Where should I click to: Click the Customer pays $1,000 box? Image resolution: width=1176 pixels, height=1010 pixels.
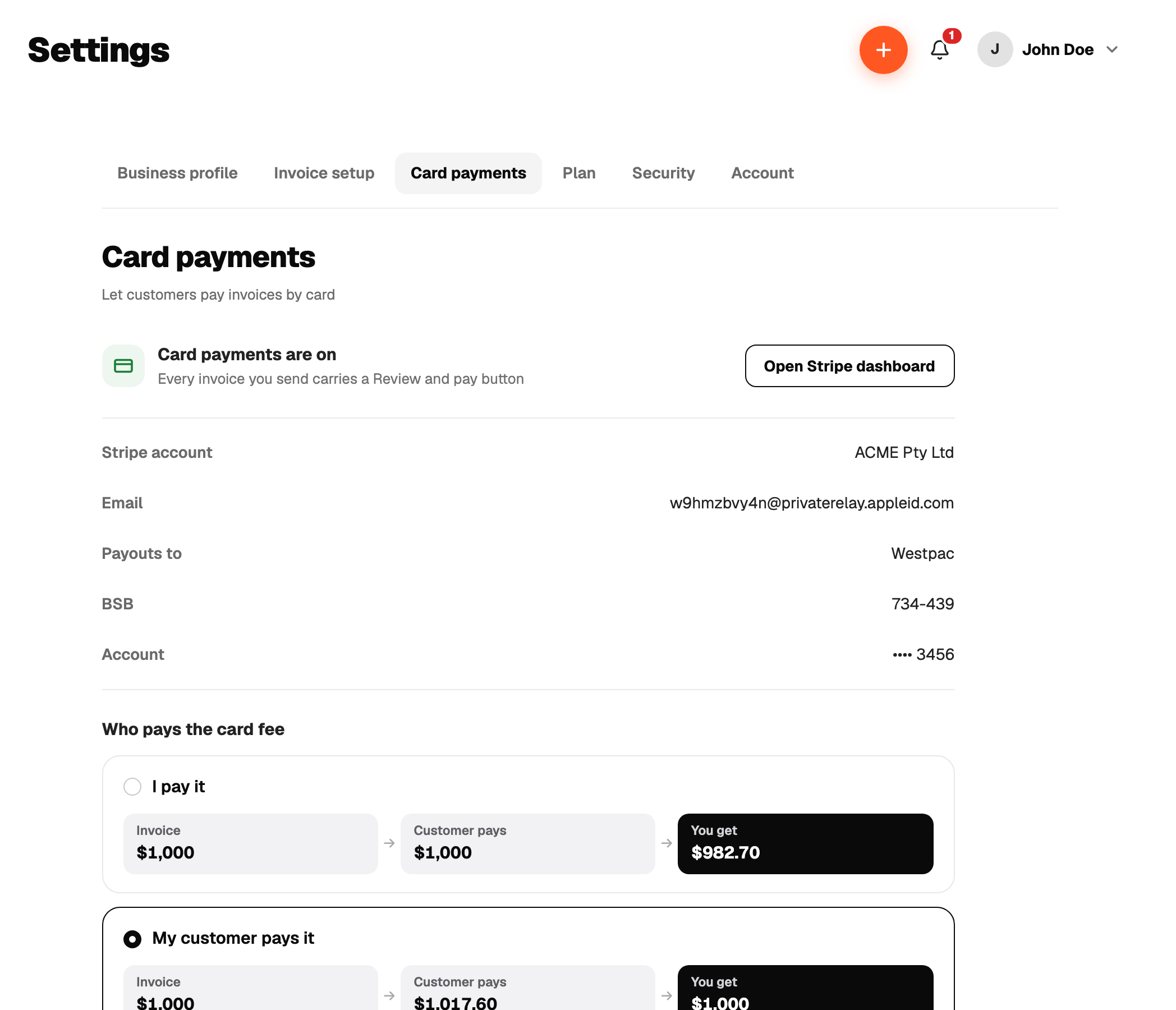[528, 844]
